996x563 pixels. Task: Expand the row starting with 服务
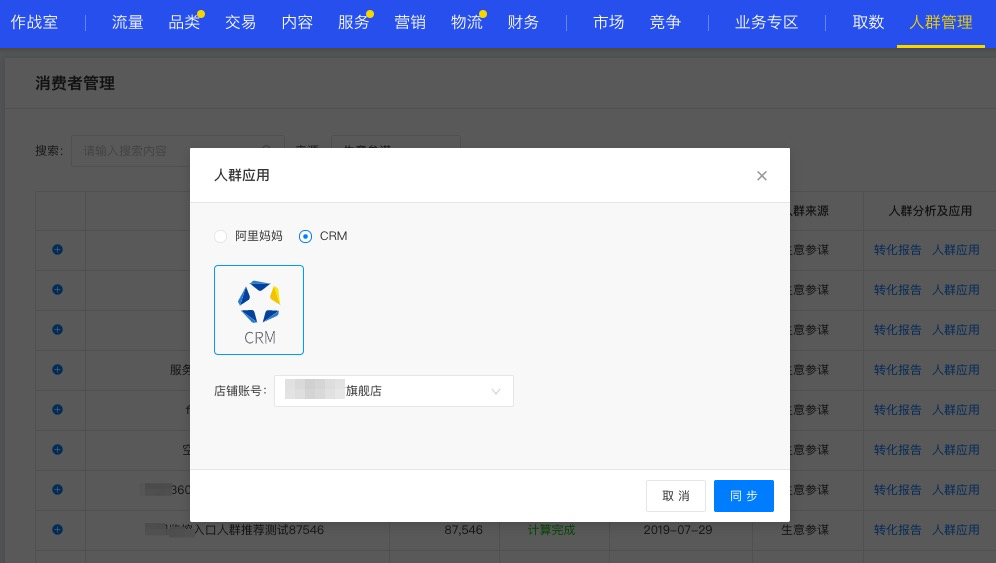(x=58, y=370)
